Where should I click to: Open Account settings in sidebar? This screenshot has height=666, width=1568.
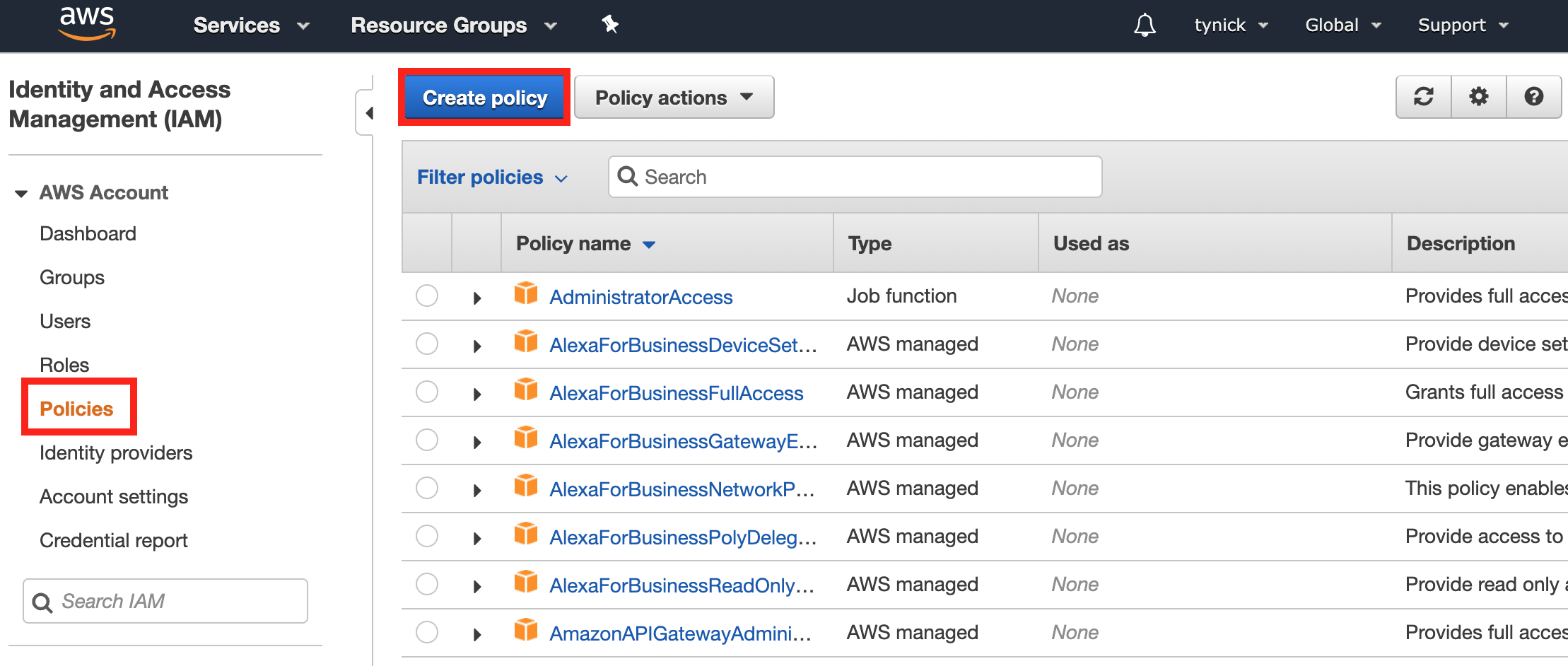[x=114, y=496]
